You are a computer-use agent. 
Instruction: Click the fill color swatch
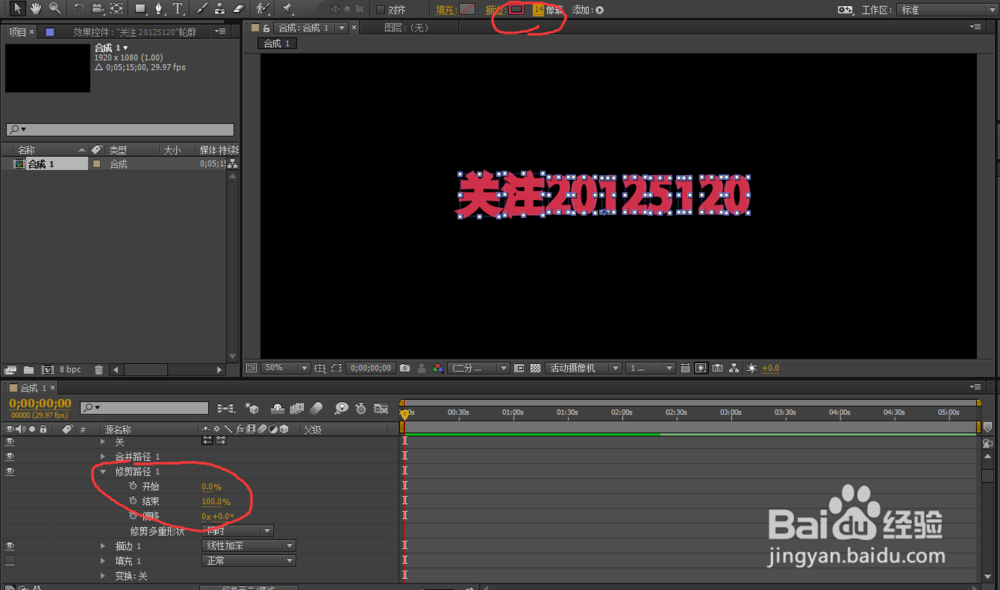coord(467,10)
